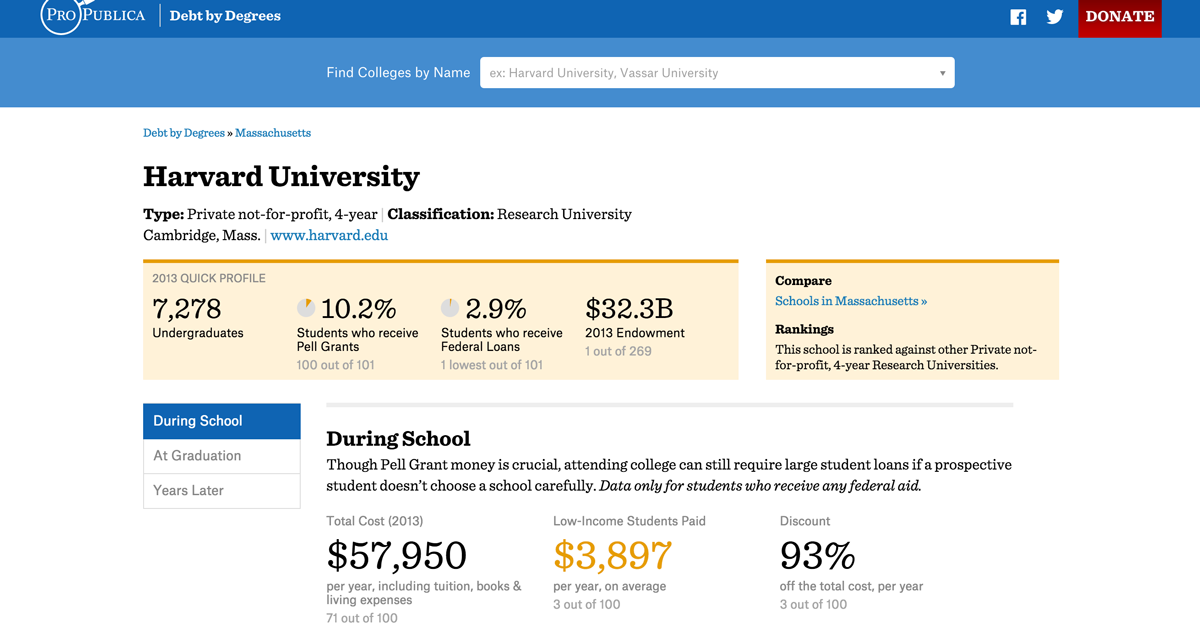
Task: Click the Federal Loans pie chart icon
Action: 450,307
